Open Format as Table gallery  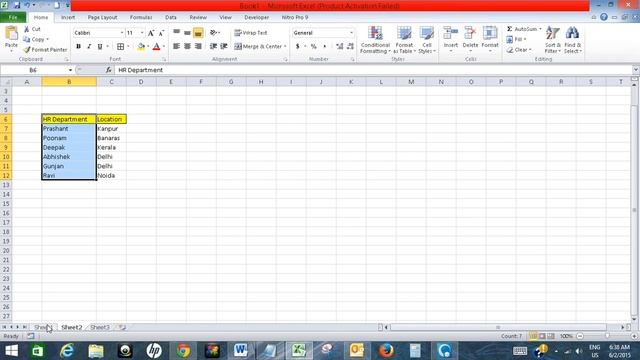point(404,40)
